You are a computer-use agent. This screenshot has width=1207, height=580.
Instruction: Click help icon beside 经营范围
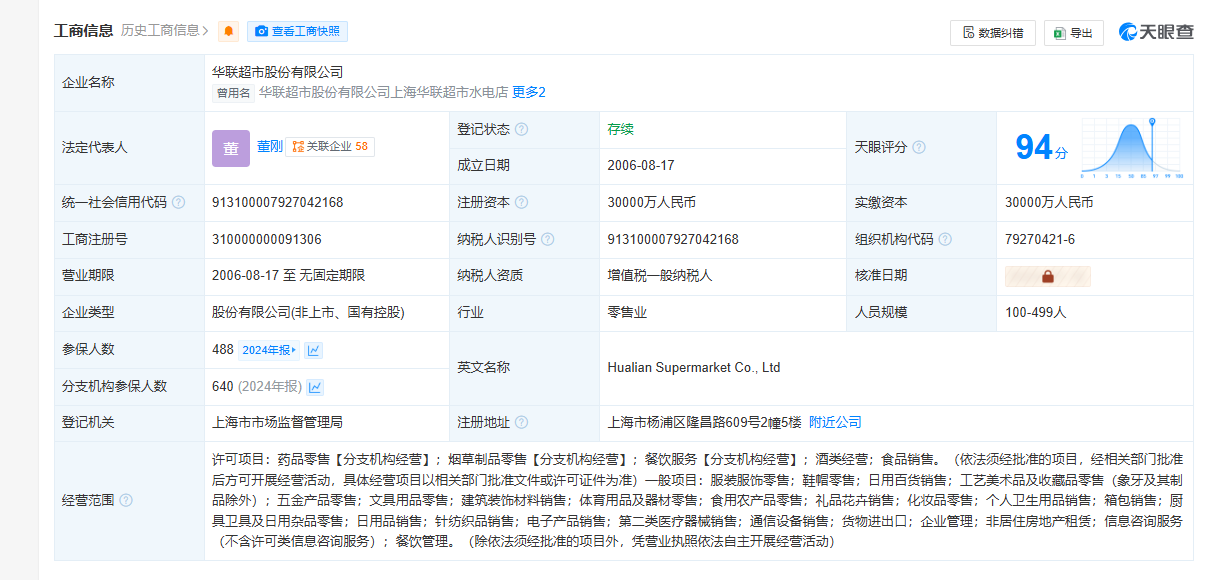[x=126, y=500]
